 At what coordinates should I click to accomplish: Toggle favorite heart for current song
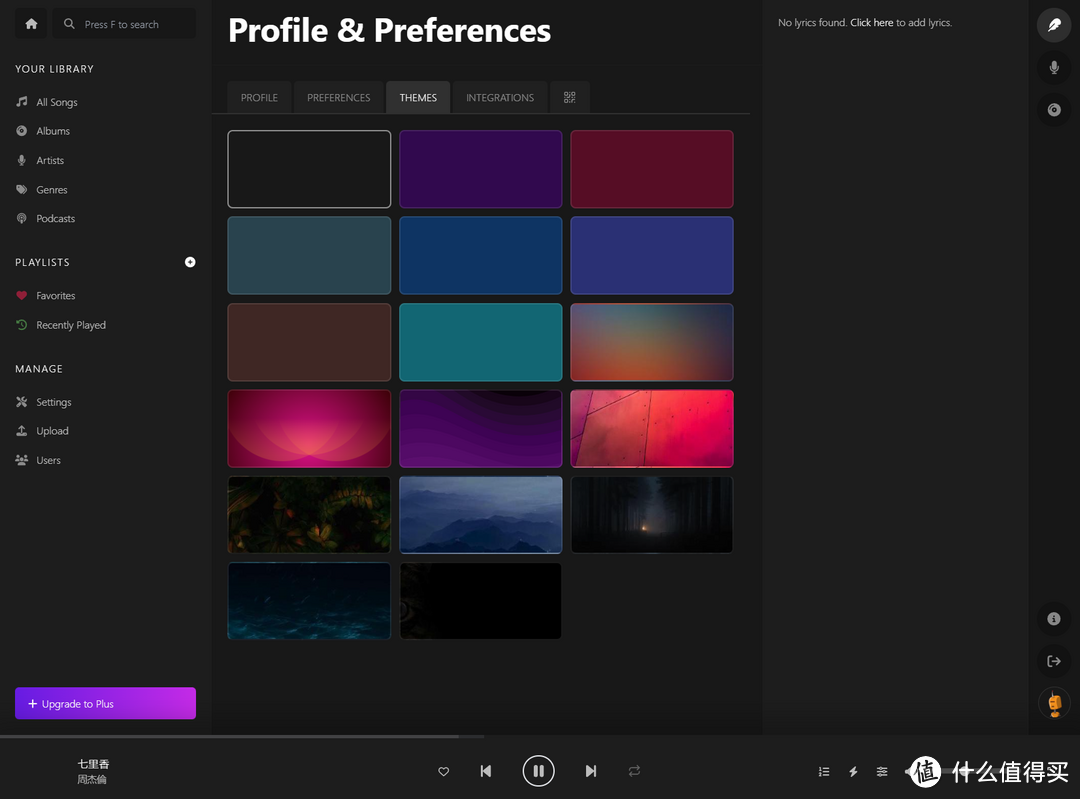click(x=444, y=771)
